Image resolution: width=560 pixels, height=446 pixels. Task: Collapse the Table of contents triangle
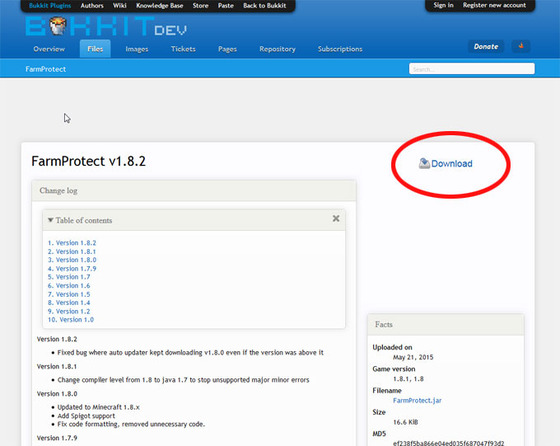coord(51,220)
